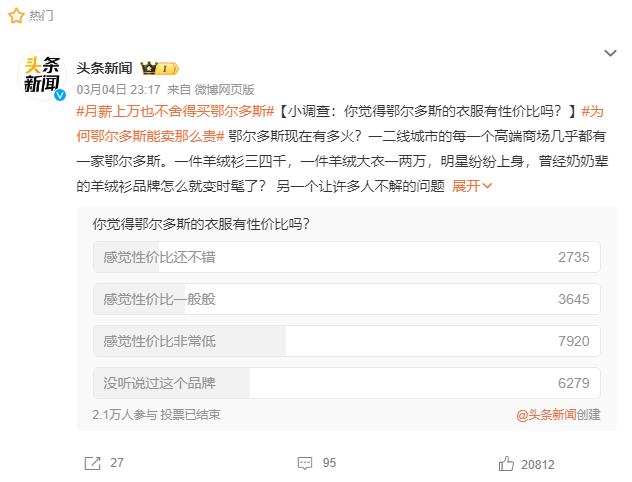This screenshot has height=482, width=632.
Task: Click the 头条新闻 account name
Action: [x=104, y=68]
